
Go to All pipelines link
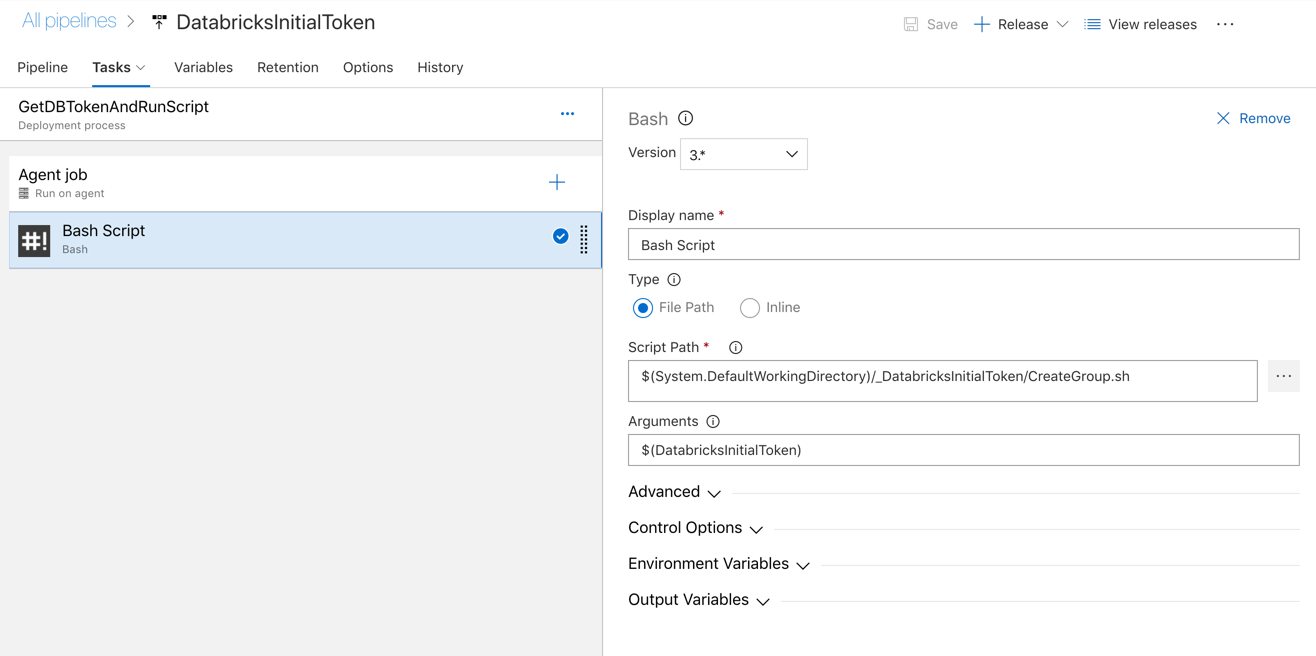69,21
